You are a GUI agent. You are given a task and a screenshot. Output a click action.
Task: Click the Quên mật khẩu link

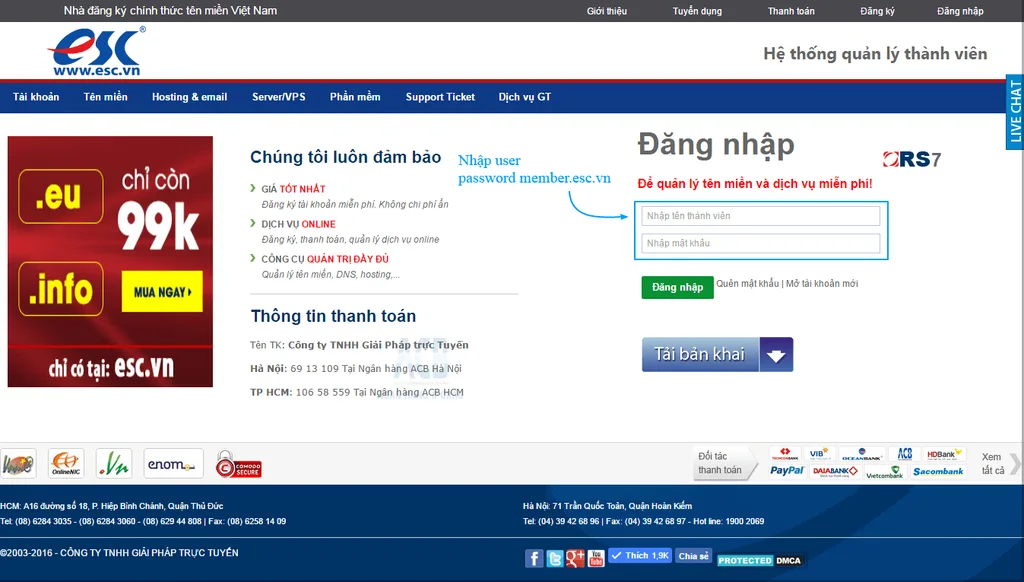point(748,283)
